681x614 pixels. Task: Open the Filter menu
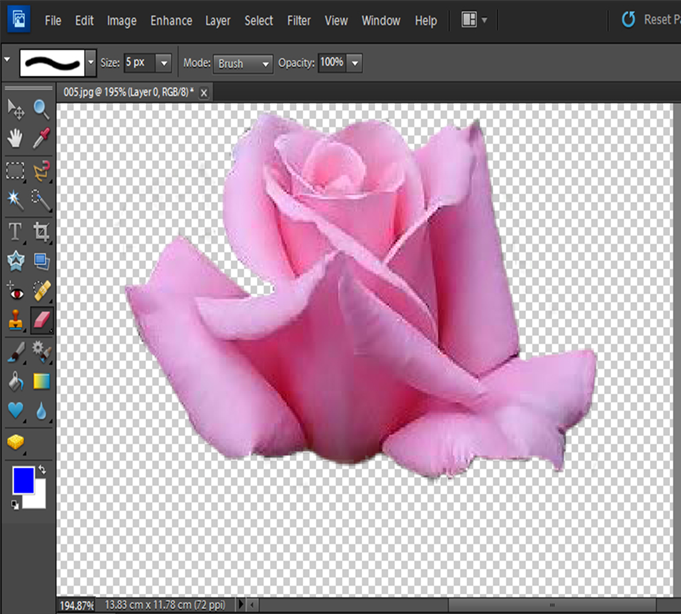pyautogui.click(x=299, y=20)
